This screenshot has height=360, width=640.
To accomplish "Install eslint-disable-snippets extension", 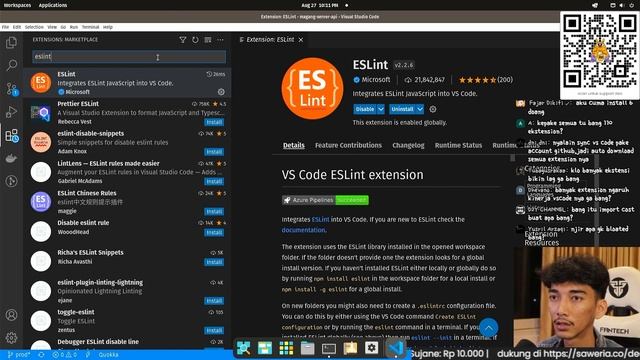I will tap(214, 152).
